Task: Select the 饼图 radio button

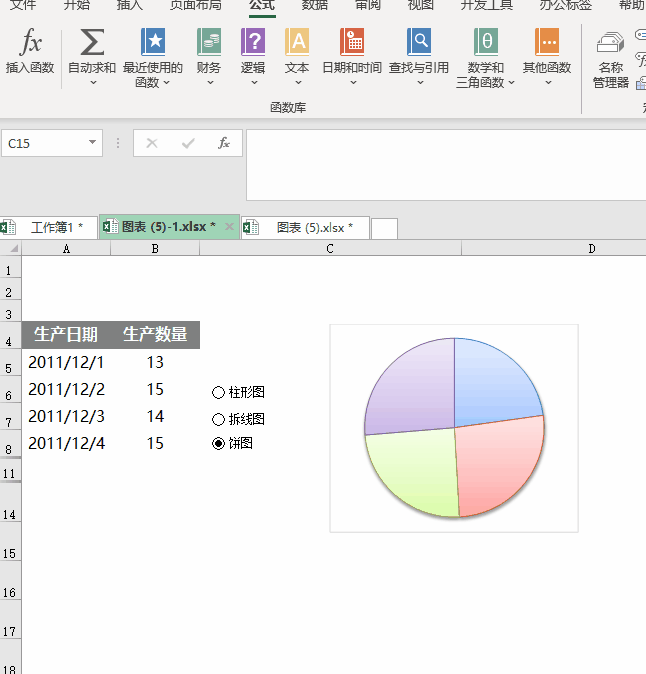Action: point(219,444)
